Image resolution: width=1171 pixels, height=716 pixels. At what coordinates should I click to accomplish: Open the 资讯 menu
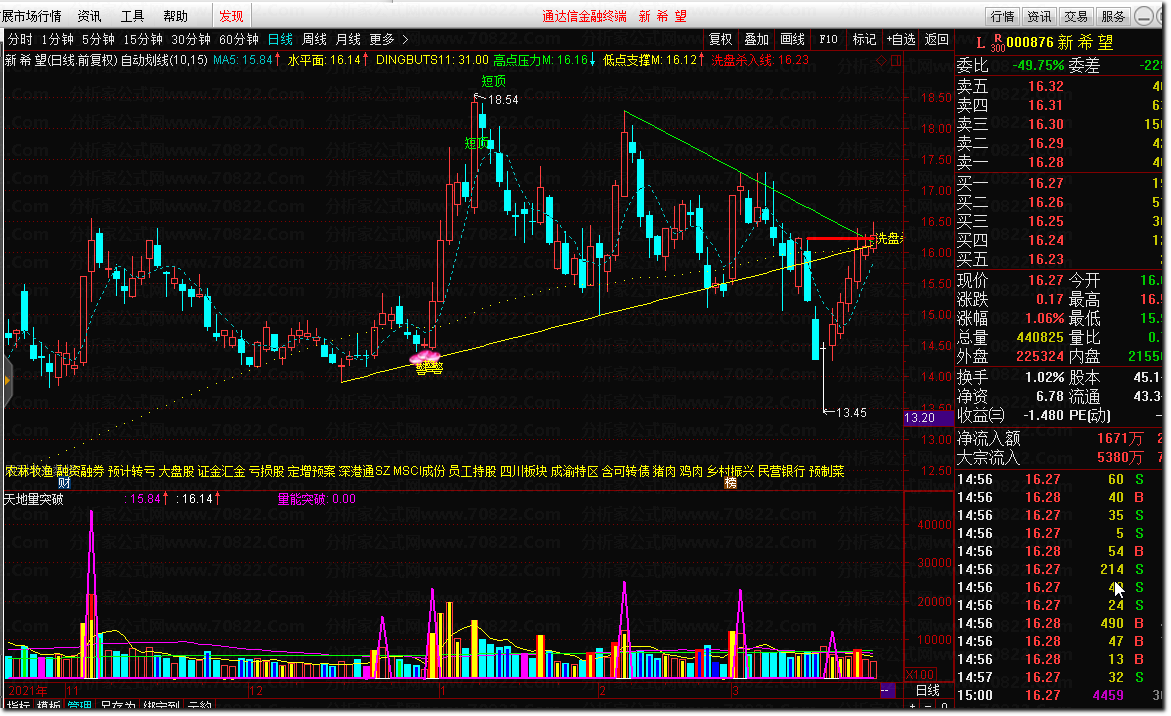coord(89,16)
